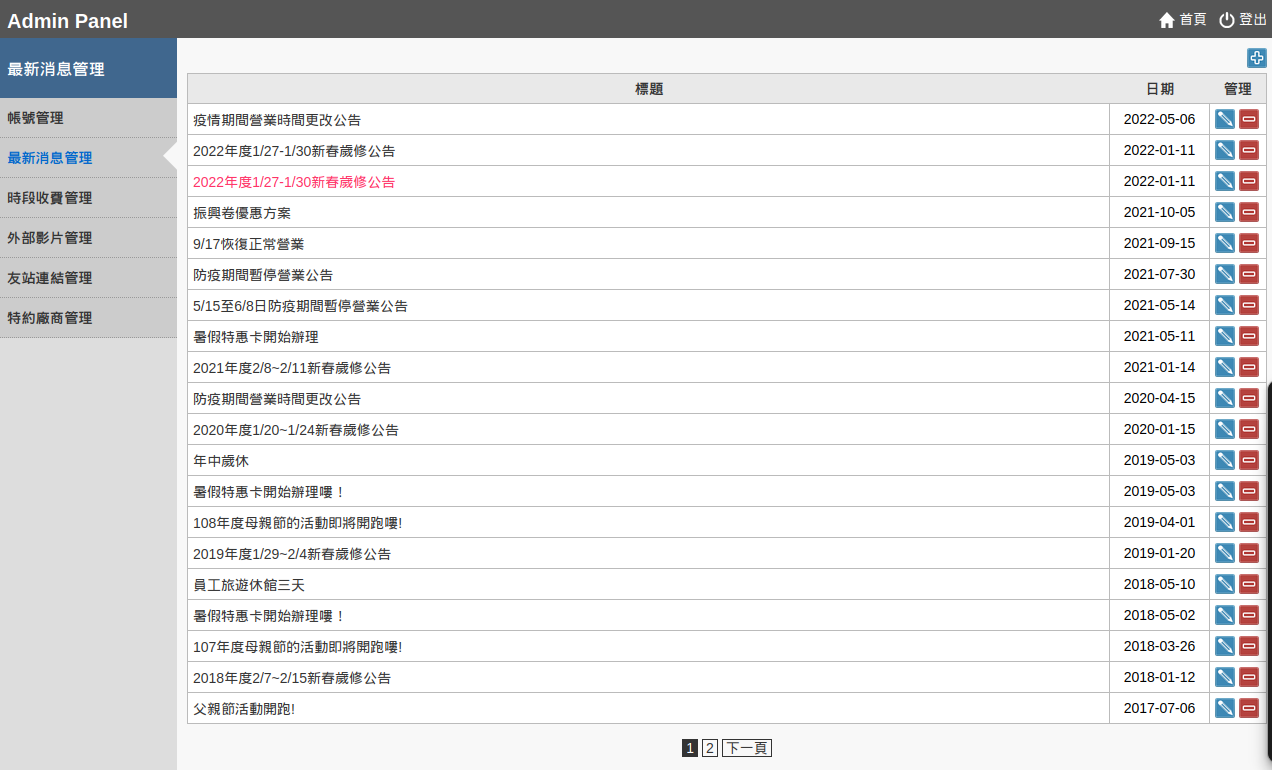
Task: Delete the 疫情期間營業時間更改公告 entry
Action: [1249, 119]
